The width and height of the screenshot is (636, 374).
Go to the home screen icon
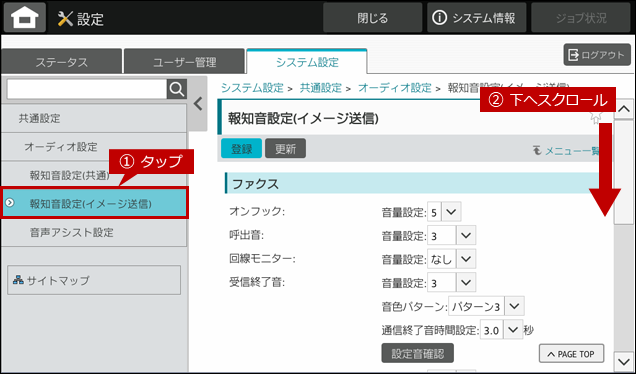(25, 17)
